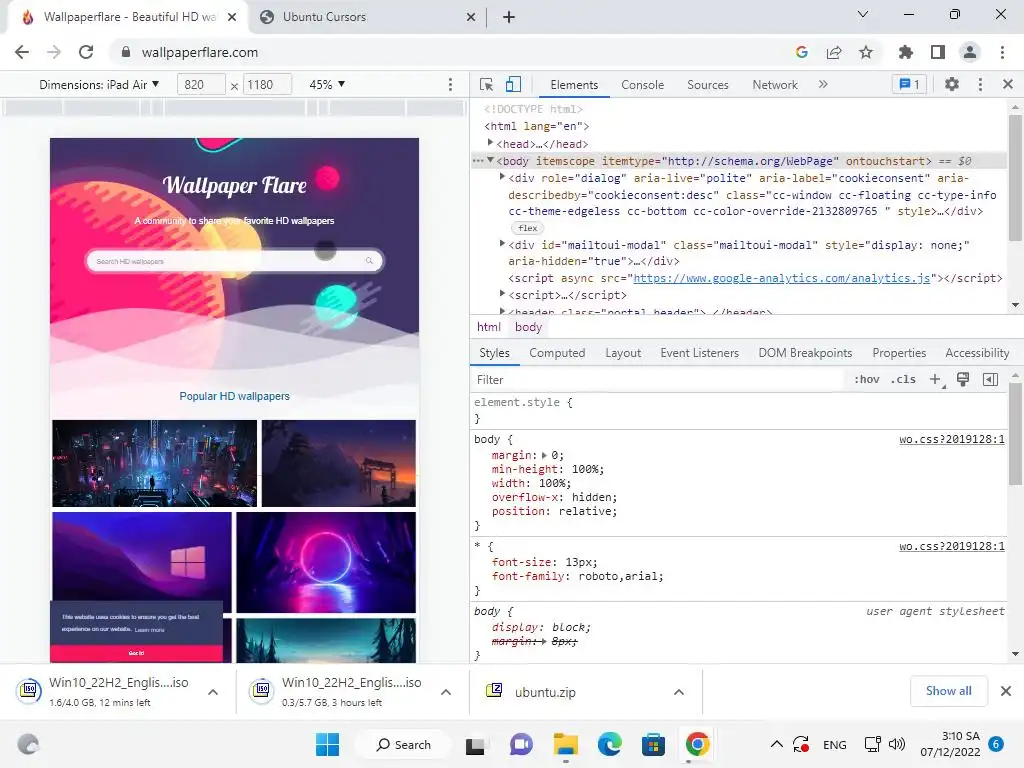Viewport: 1024px width, 768px height.
Task: Open wo.css source link for body rule
Action: point(952,440)
